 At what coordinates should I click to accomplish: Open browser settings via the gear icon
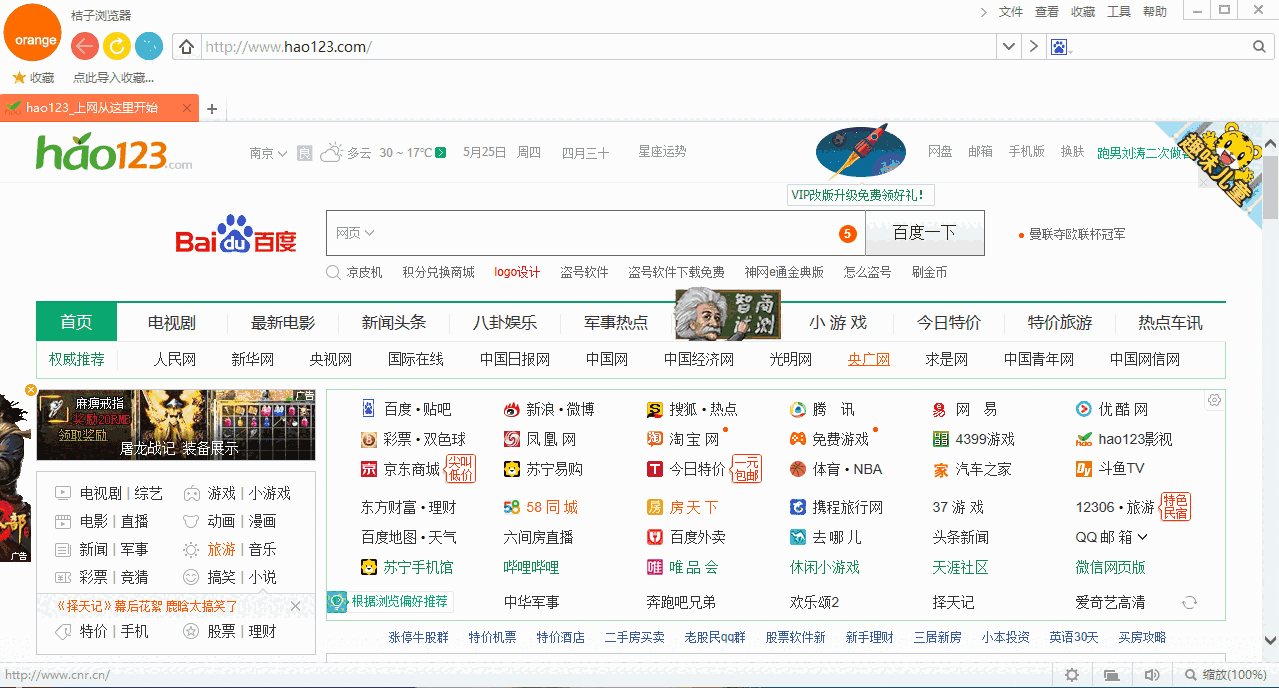point(1071,674)
